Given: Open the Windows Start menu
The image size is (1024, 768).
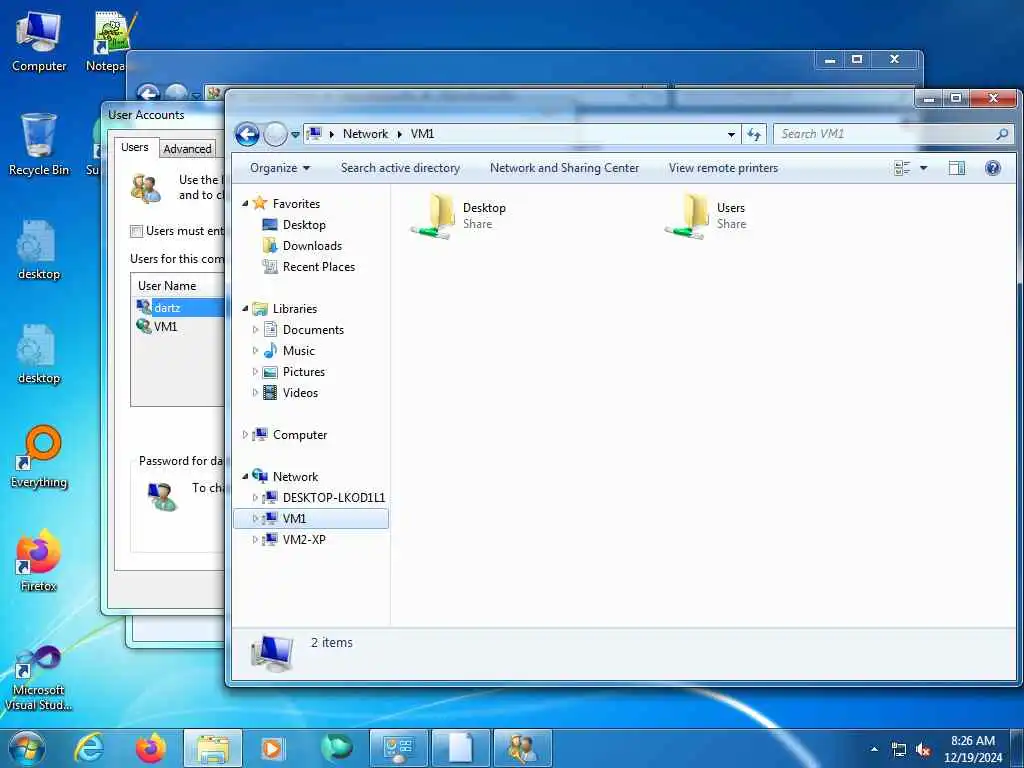Looking at the screenshot, I should tap(27, 748).
